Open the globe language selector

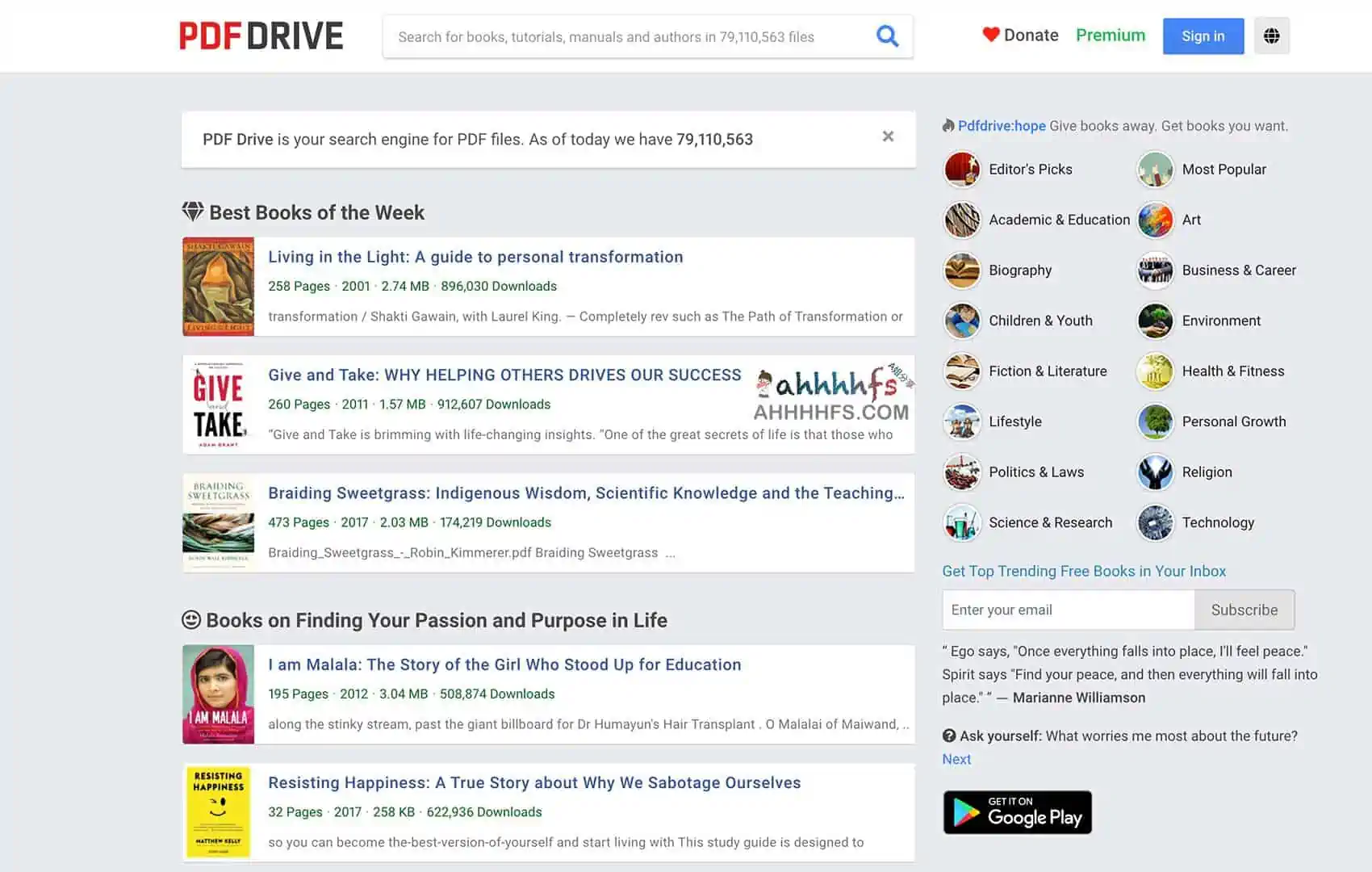[x=1271, y=36]
